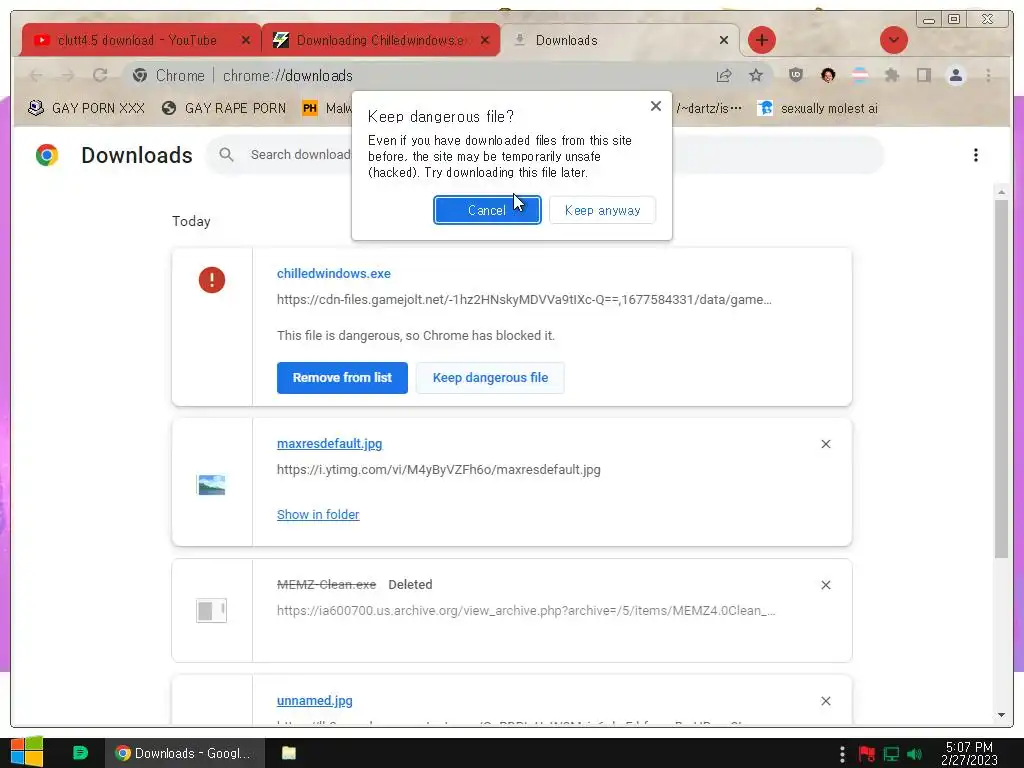Click the Chrome logo beside the Downloads heading
Image resolution: width=1024 pixels, height=768 pixels.
click(x=47, y=155)
